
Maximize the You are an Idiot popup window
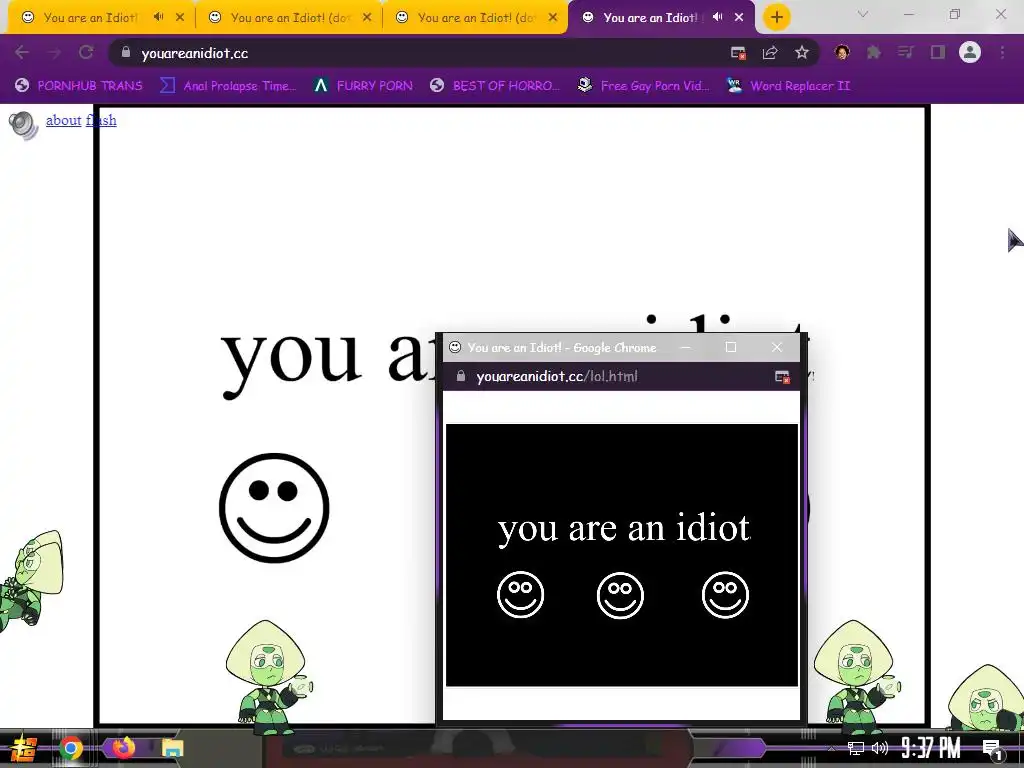click(x=731, y=347)
